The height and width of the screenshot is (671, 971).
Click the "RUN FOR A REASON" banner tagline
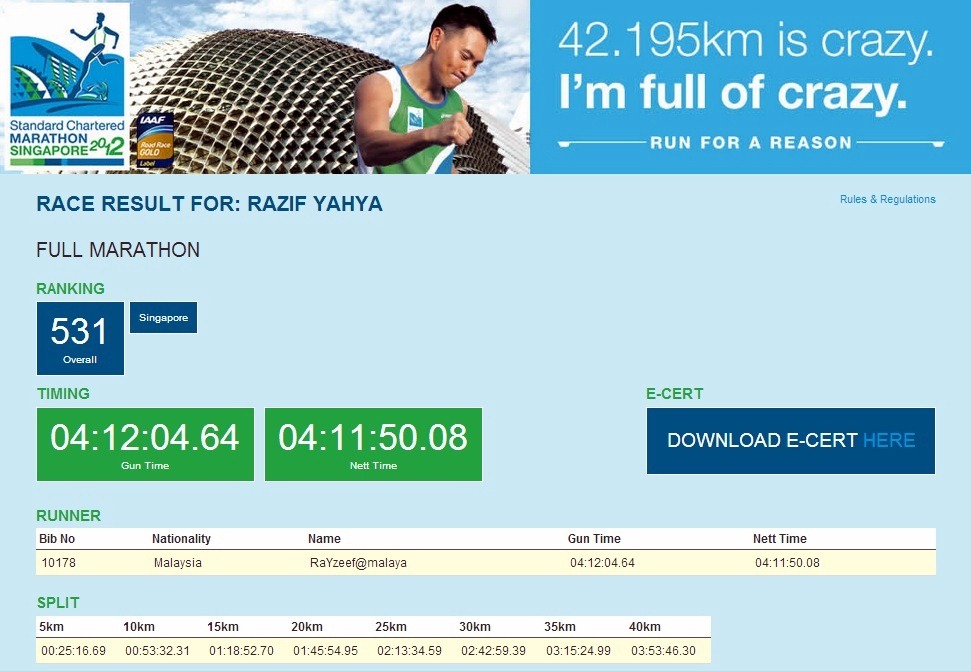click(751, 143)
